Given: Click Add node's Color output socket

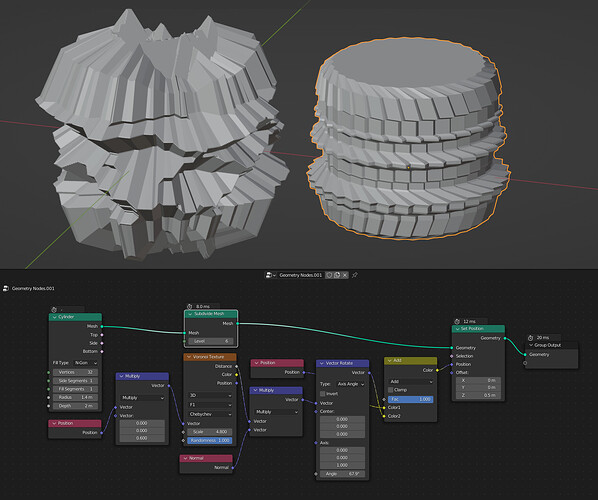Looking at the screenshot, I should 437,370.
